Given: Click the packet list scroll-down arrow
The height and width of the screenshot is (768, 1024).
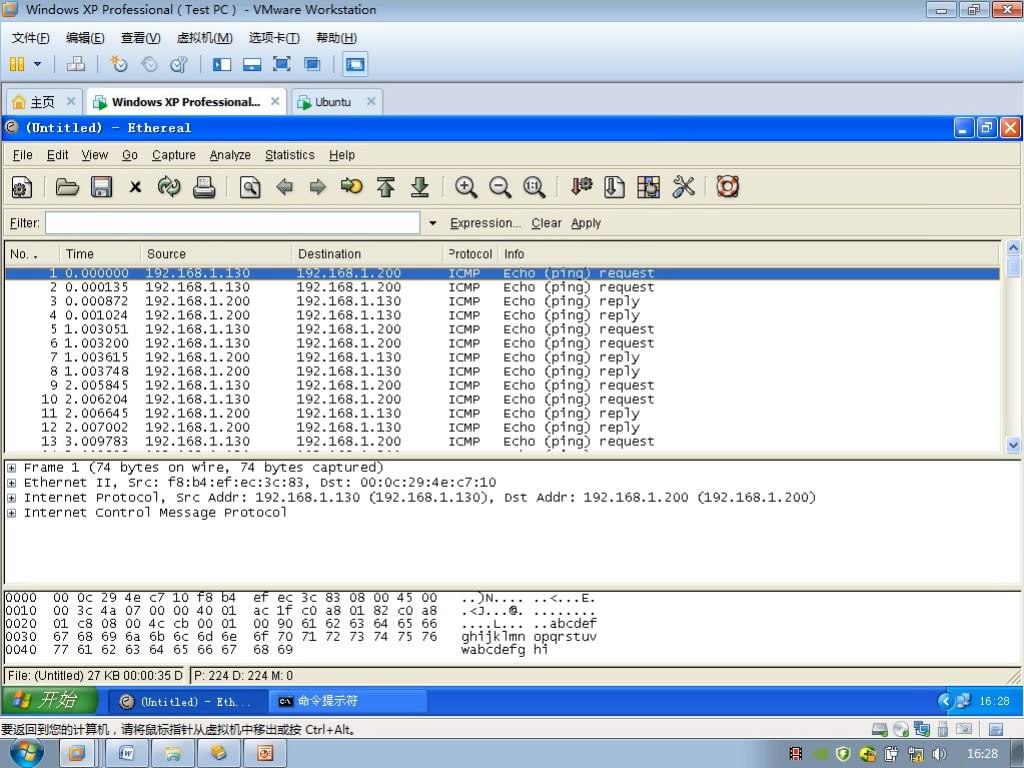Looking at the screenshot, I should tap(1013, 445).
